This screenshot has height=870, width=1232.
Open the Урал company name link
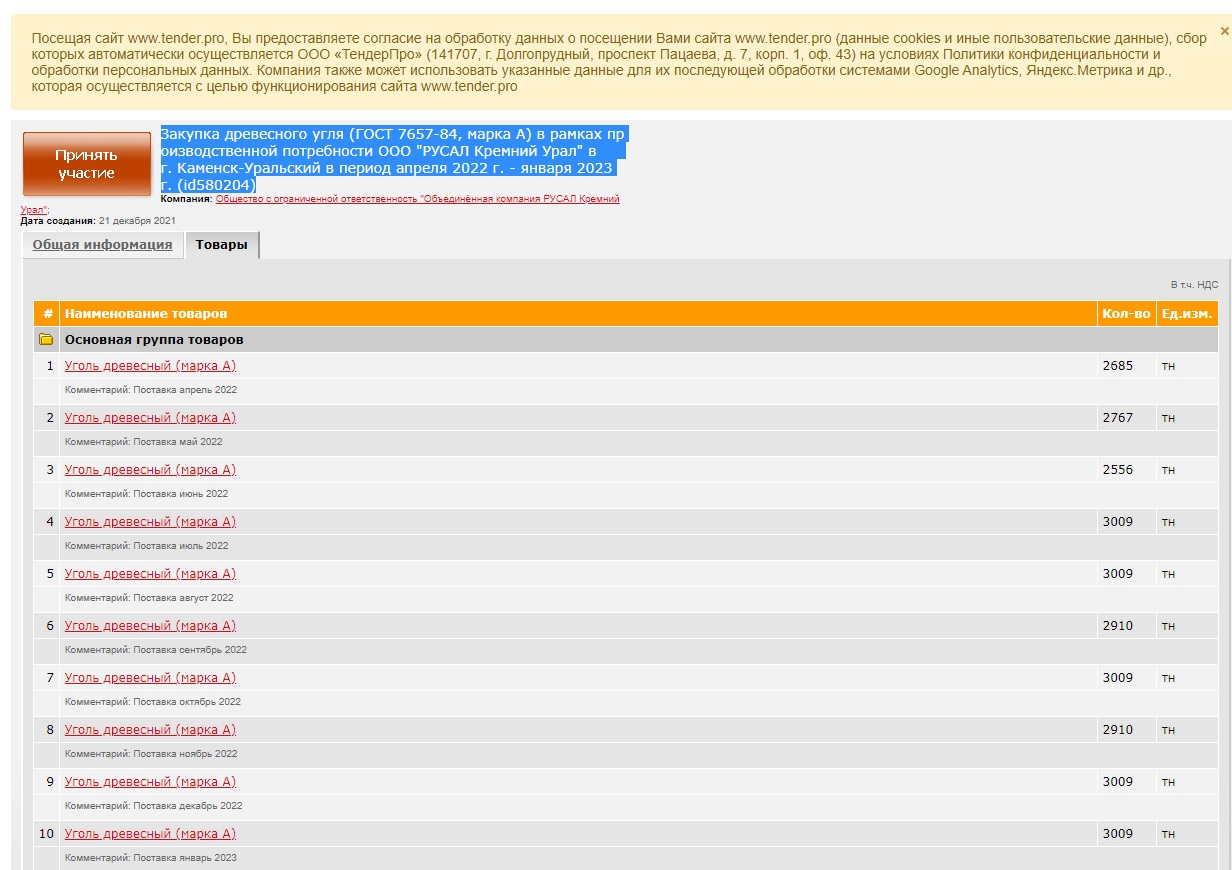point(34,210)
